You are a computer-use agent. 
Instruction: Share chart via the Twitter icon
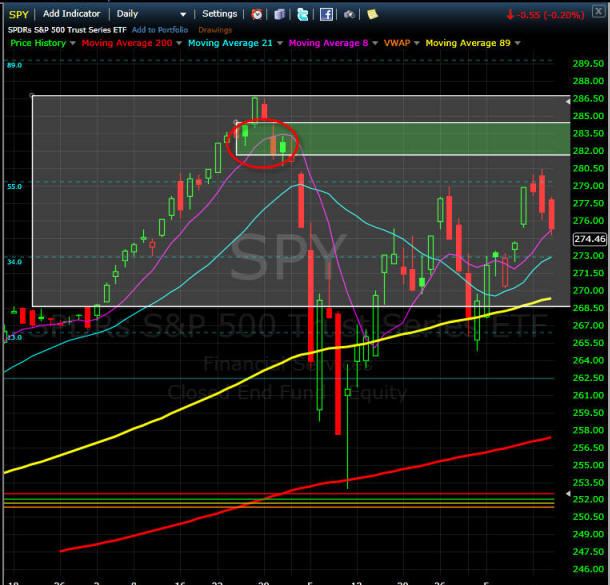click(x=302, y=14)
